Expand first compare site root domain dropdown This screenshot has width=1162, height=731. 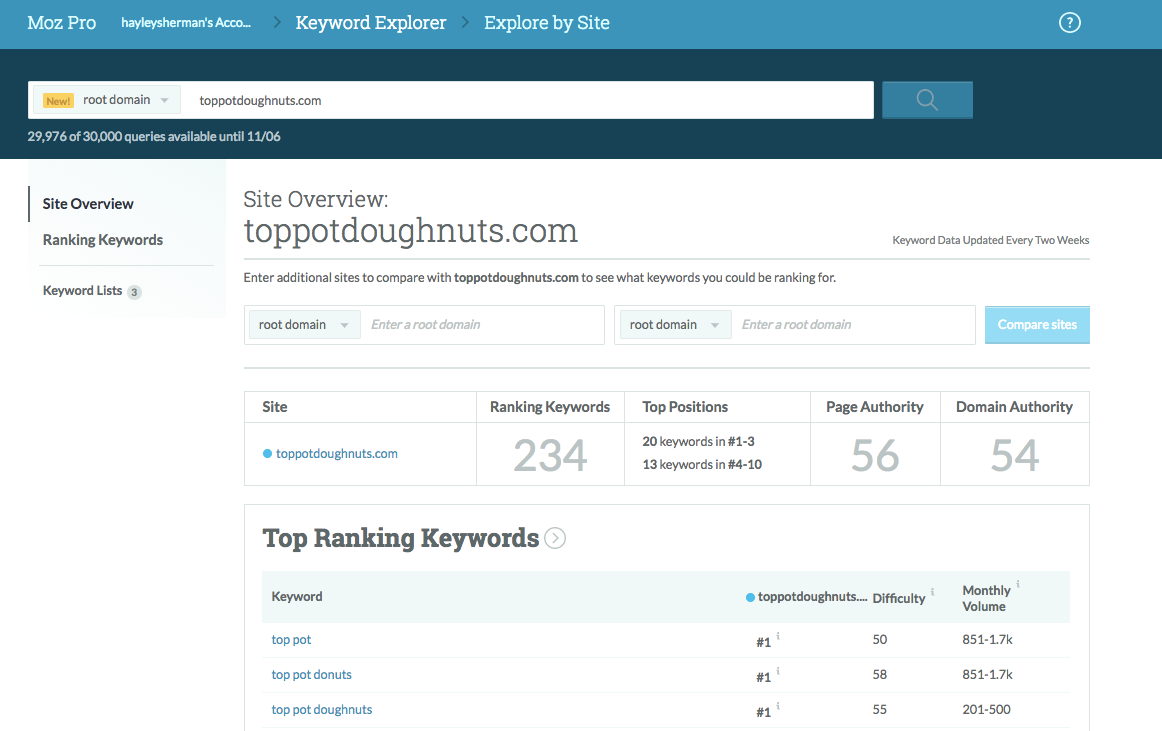click(304, 325)
